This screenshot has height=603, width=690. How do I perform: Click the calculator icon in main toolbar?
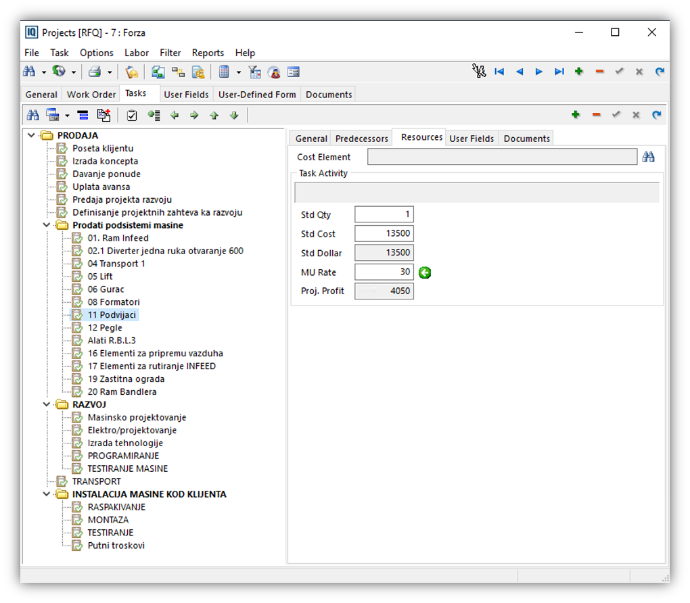[x=224, y=72]
